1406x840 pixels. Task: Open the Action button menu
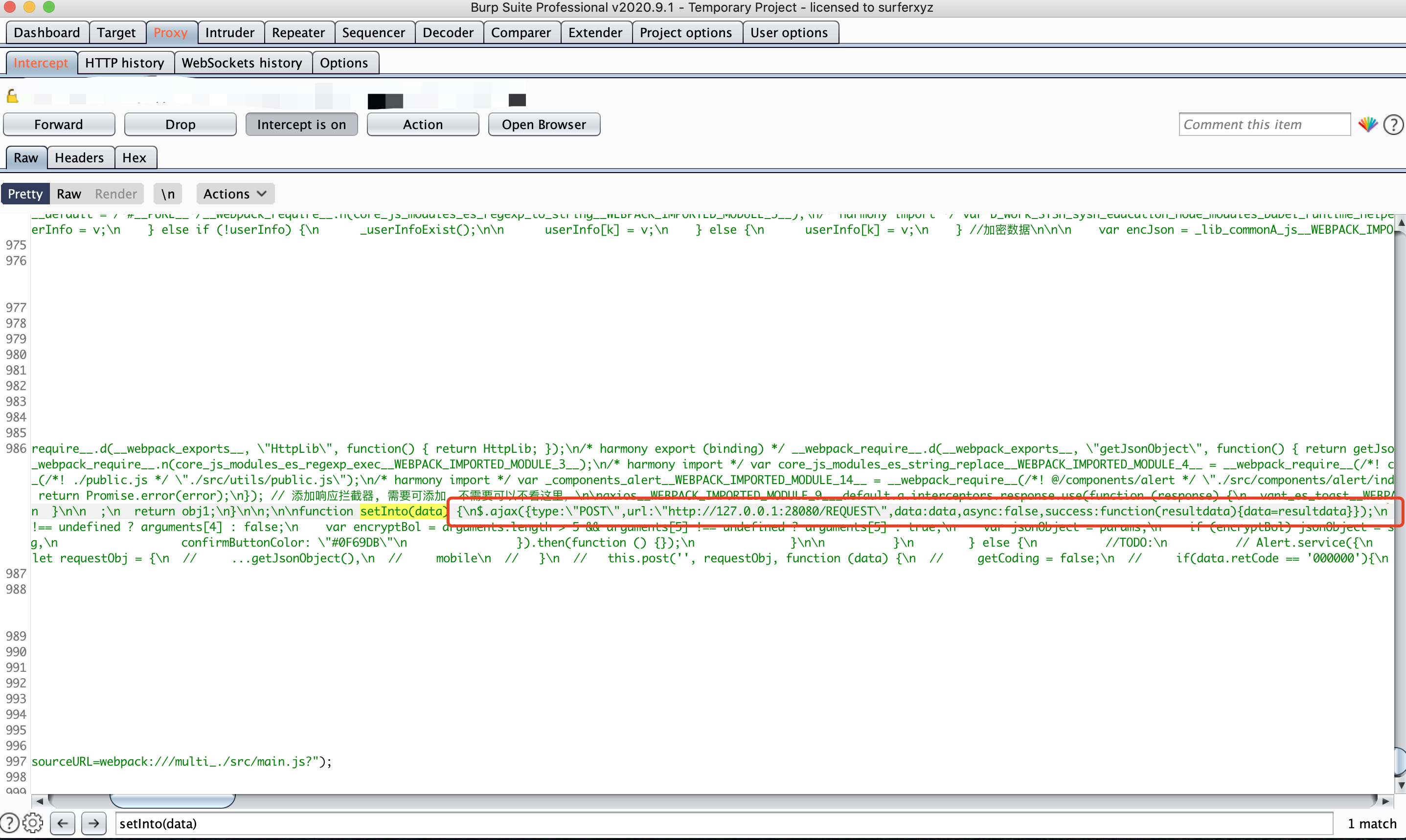point(422,125)
